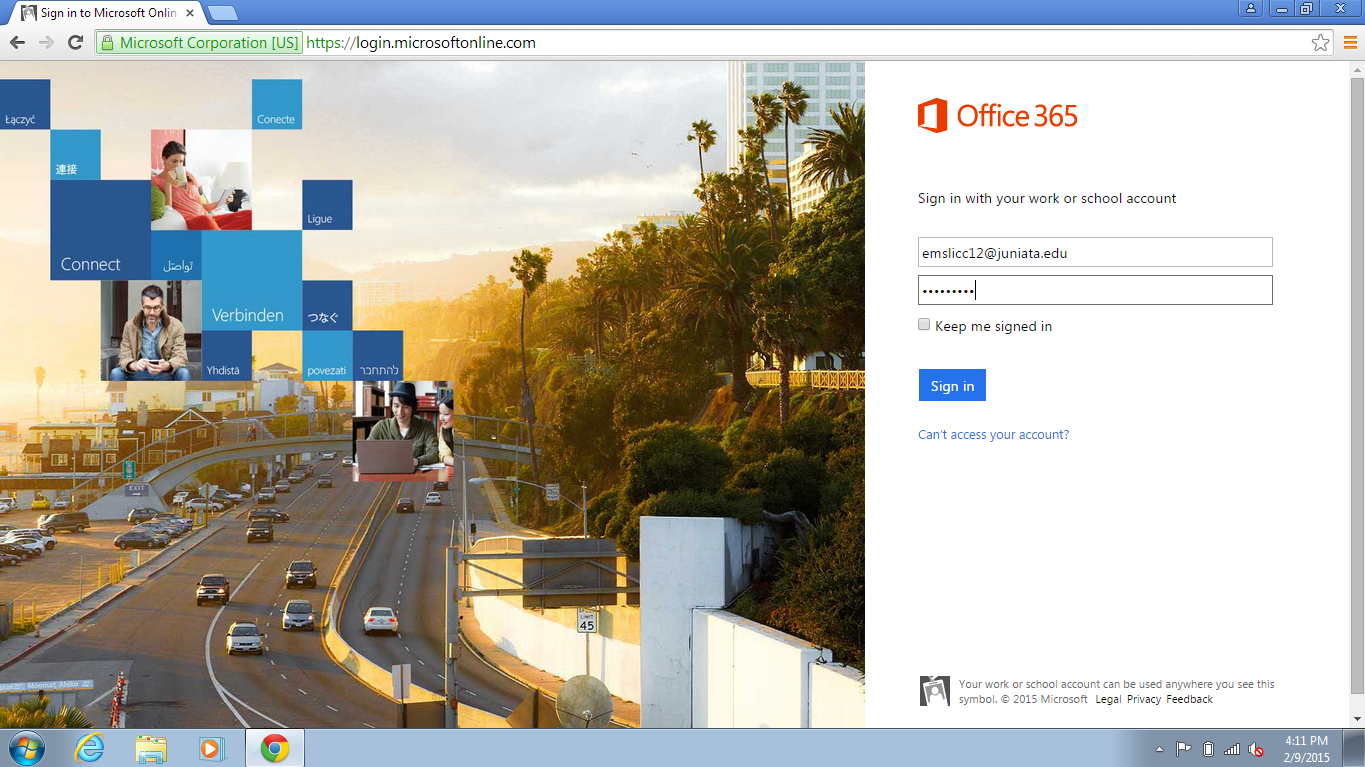Click the Chrome taskbar icon
The height and width of the screenshot is (767, 1365).
275,748
